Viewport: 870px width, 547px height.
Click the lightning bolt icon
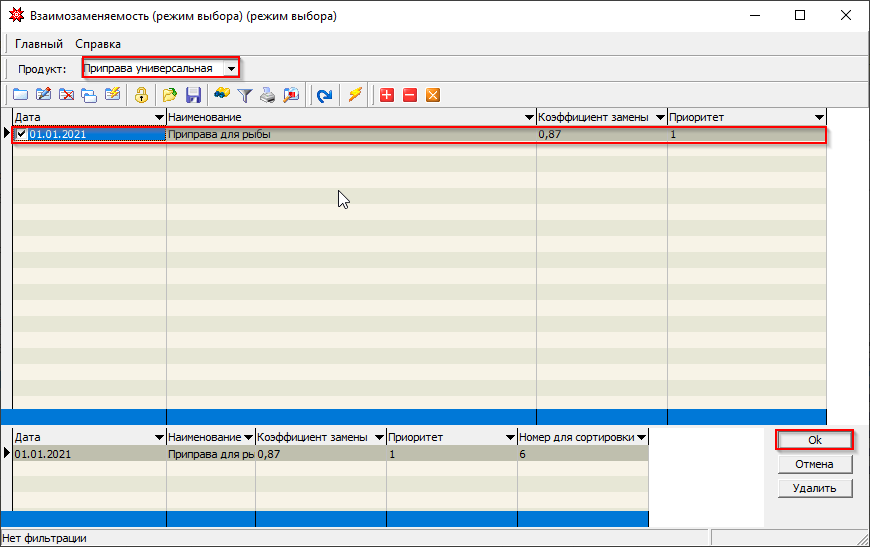tap(354, 95)
